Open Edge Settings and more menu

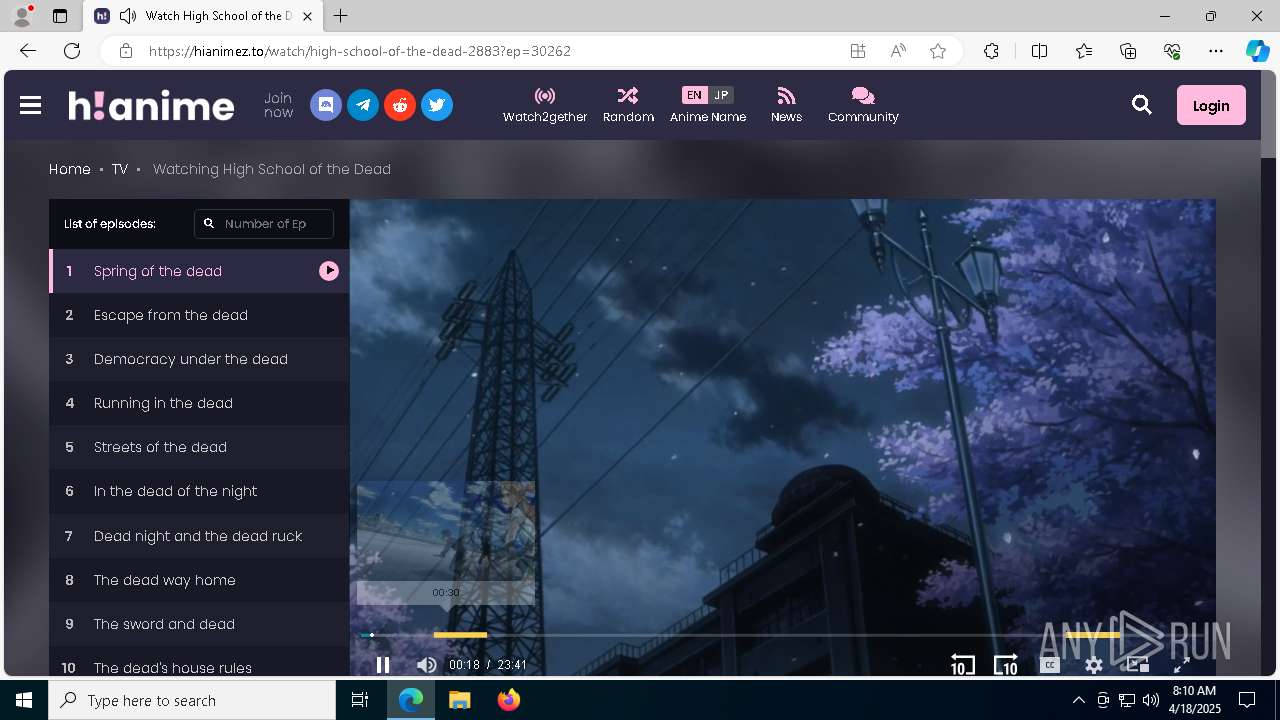point(1216,51)
